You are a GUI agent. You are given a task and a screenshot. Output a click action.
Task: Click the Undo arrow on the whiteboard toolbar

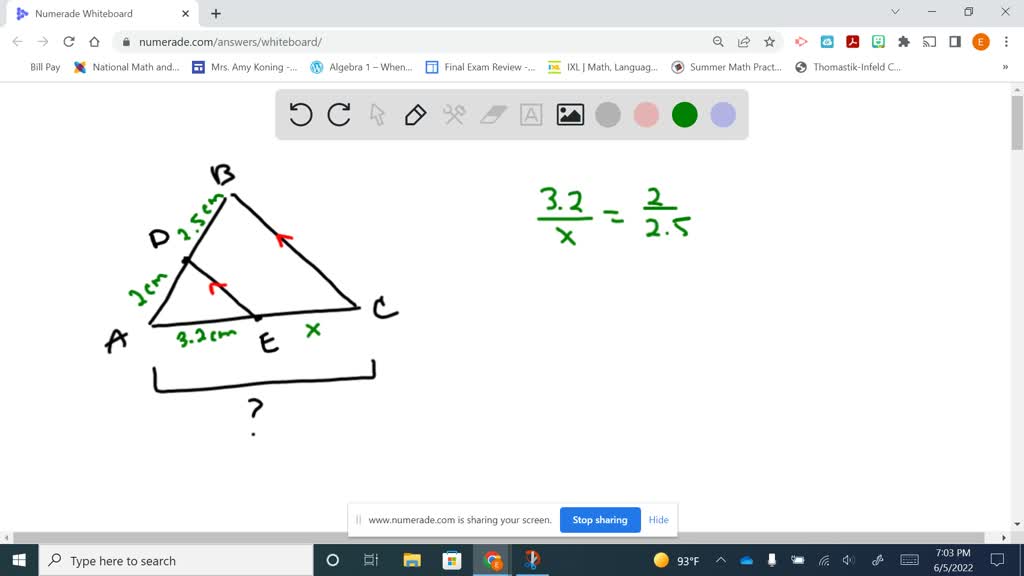[x=300, y=114]
